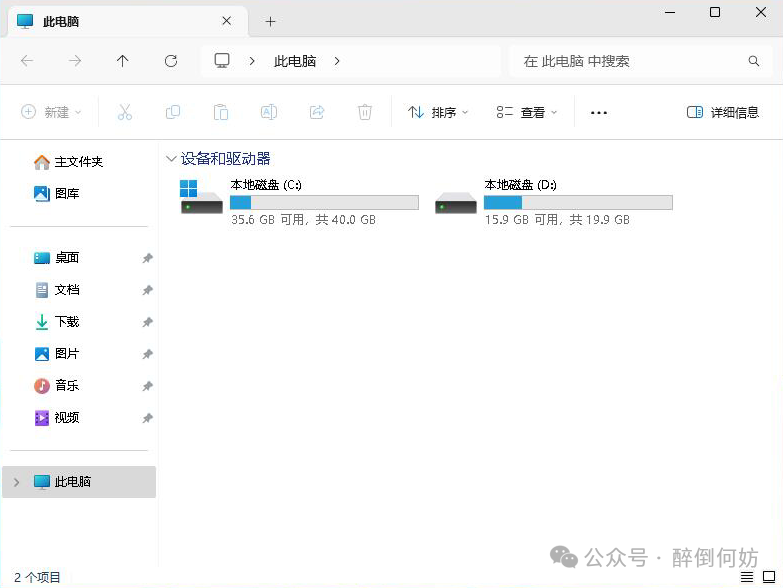Select 下载 in the sidebar

point(67,322)
